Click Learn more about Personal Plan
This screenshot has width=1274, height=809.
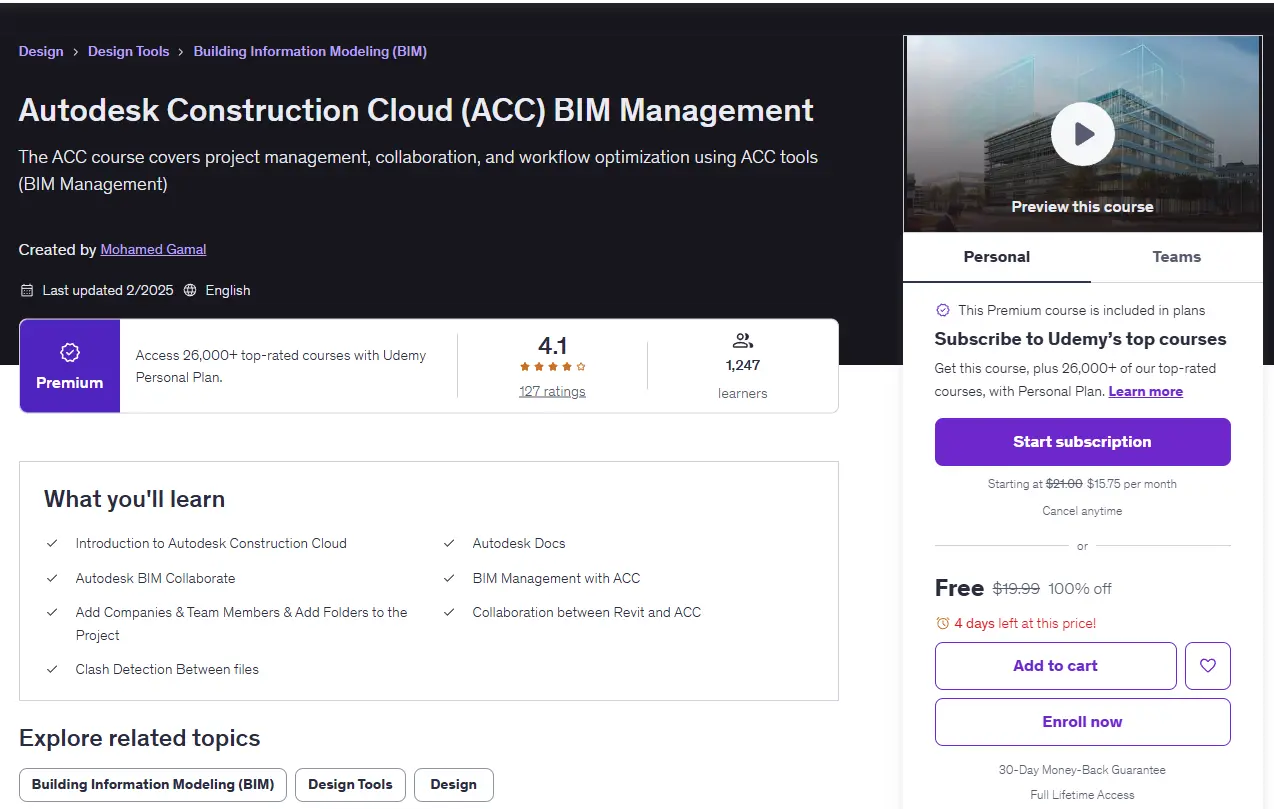click(1145, 391)
